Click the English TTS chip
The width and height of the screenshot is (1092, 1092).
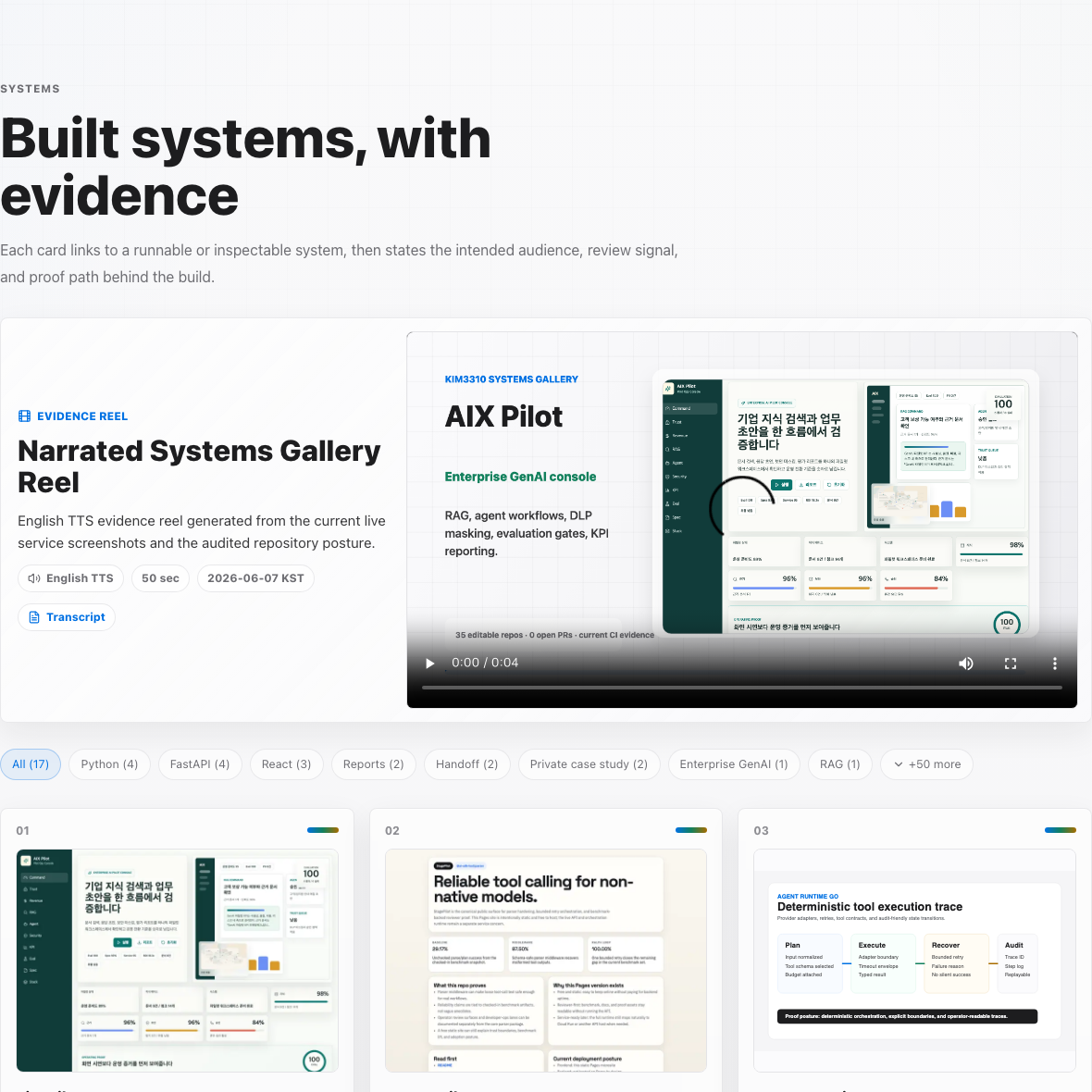point(71,578)
